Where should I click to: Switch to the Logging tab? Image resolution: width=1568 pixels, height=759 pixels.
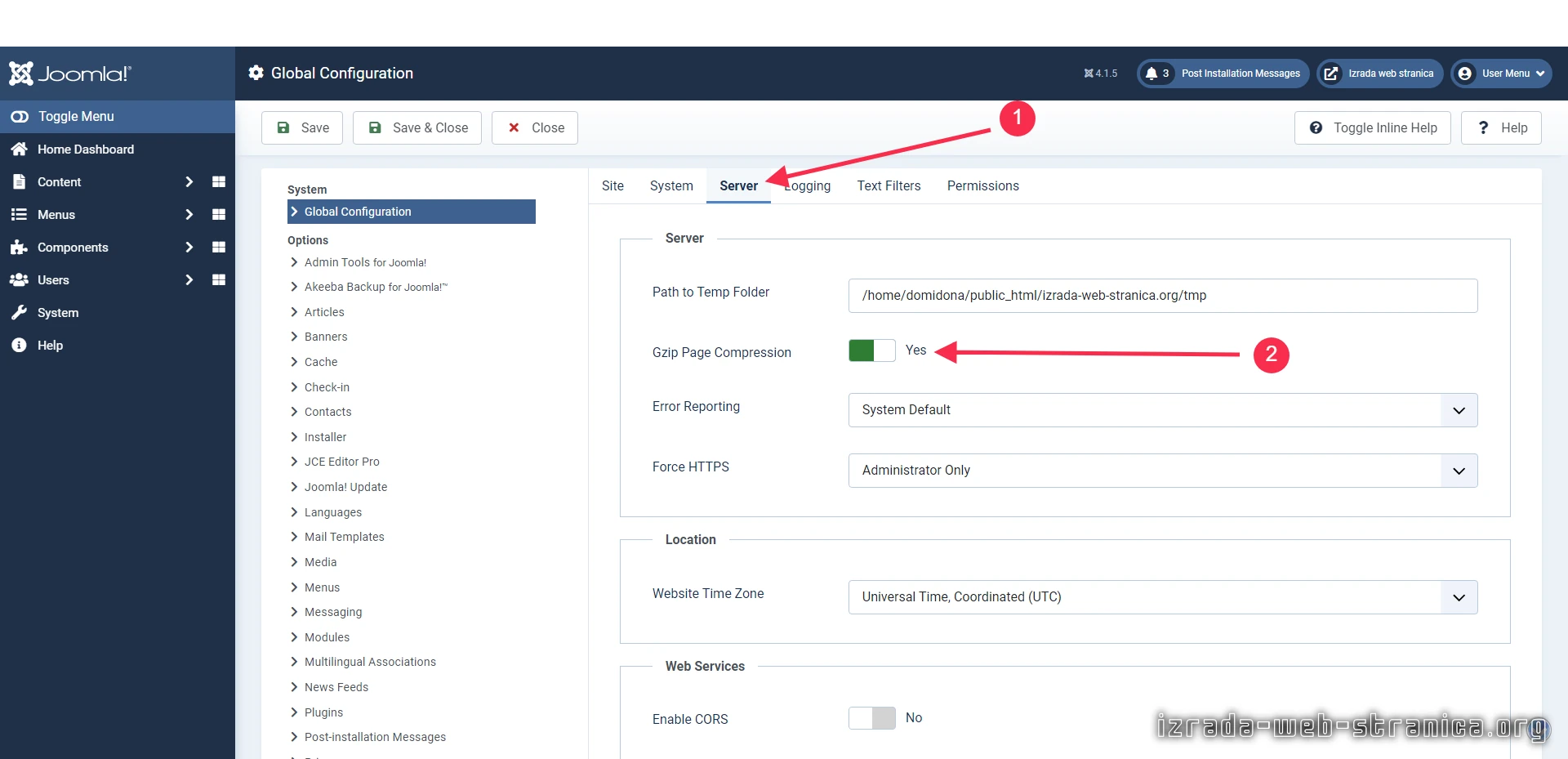[807, 186]
